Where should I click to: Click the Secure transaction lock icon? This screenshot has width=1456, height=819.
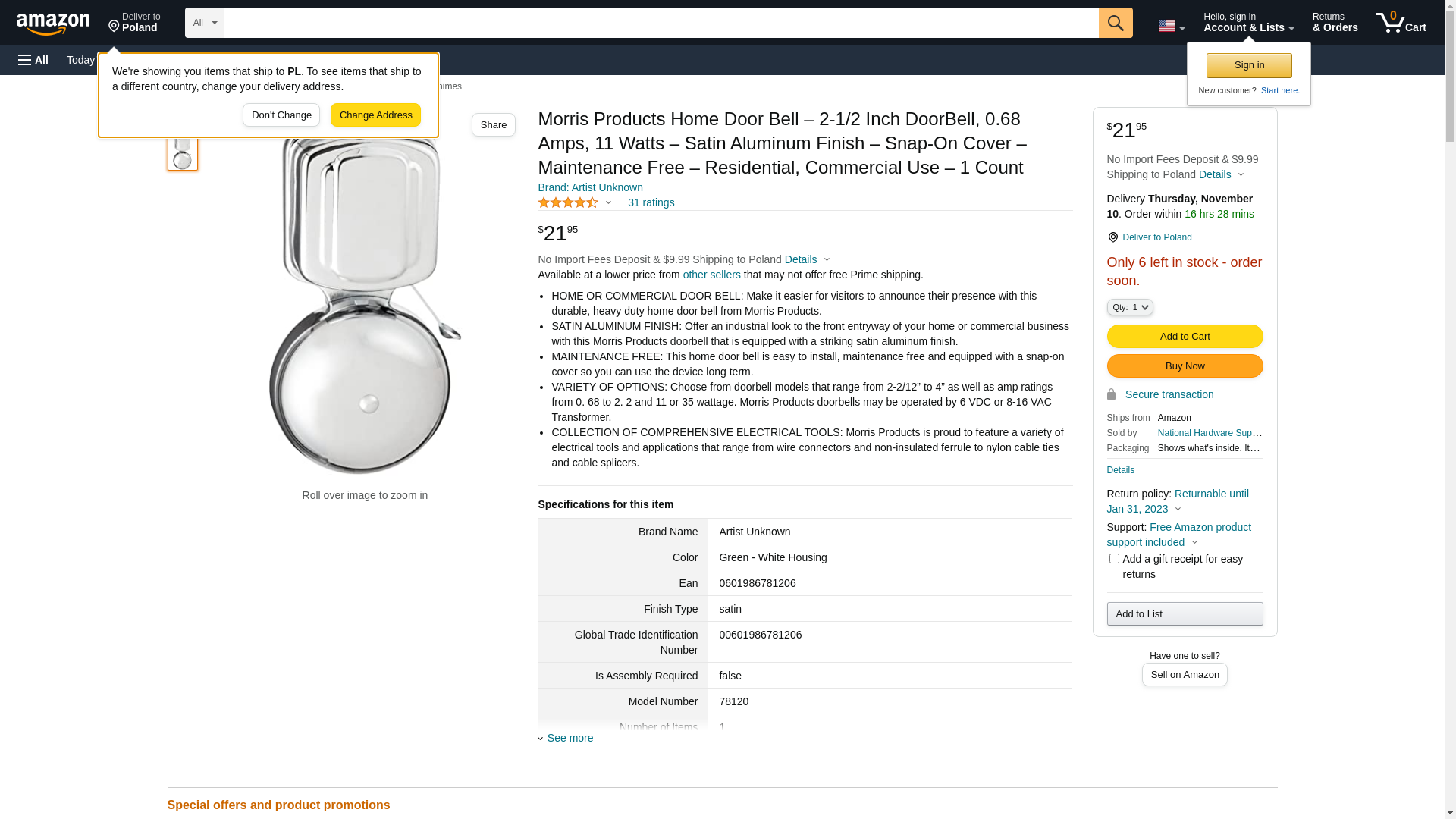(x=1111, y=394)
